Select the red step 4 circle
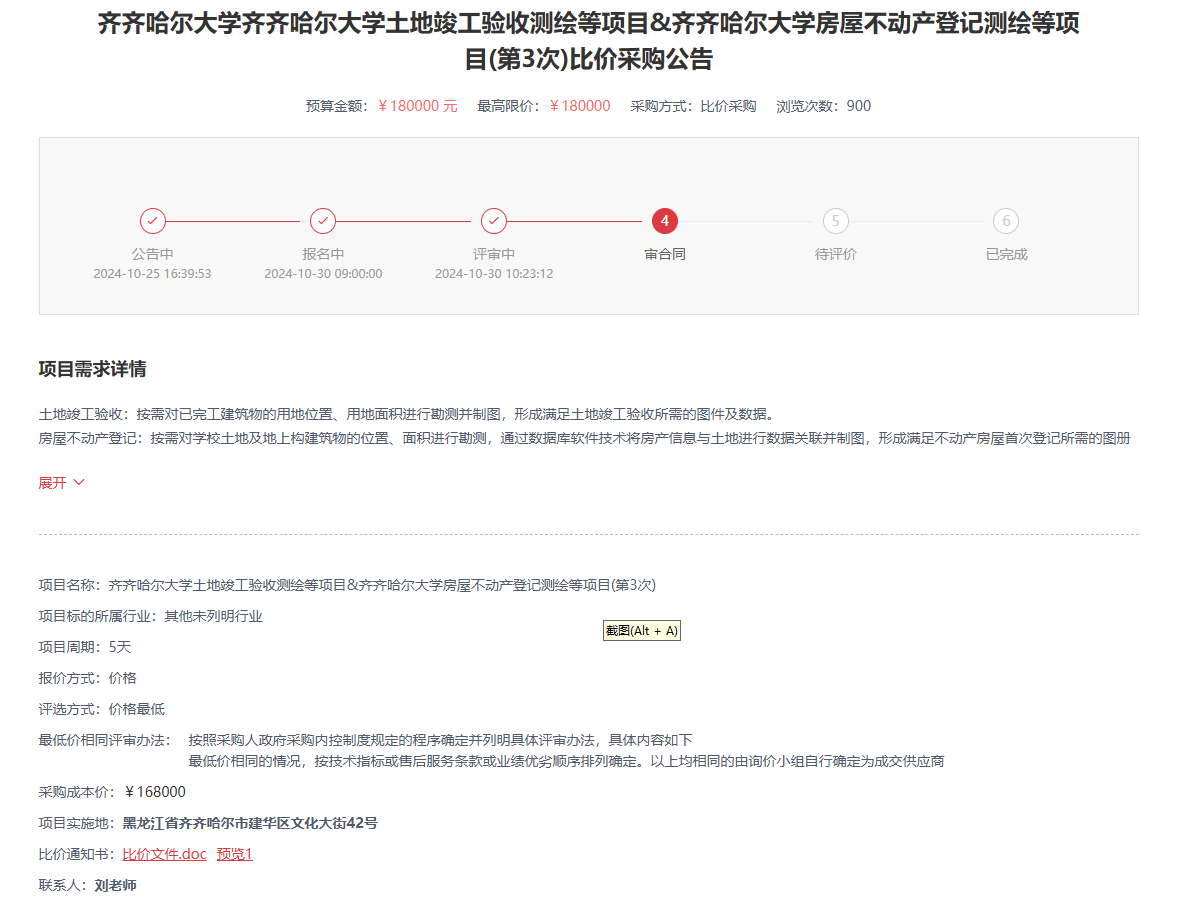Image resolution: width=1185 pixels, height=906 pixels. [665, 221]
